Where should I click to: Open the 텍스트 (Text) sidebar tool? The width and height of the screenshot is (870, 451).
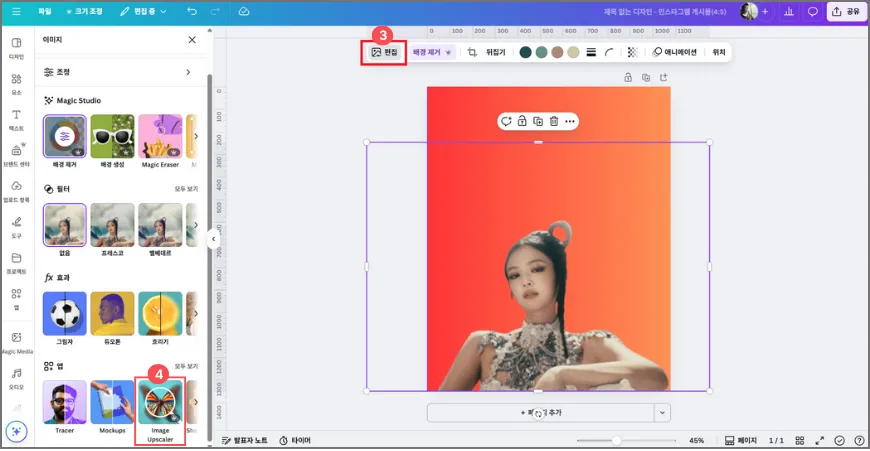coord(16,119)
